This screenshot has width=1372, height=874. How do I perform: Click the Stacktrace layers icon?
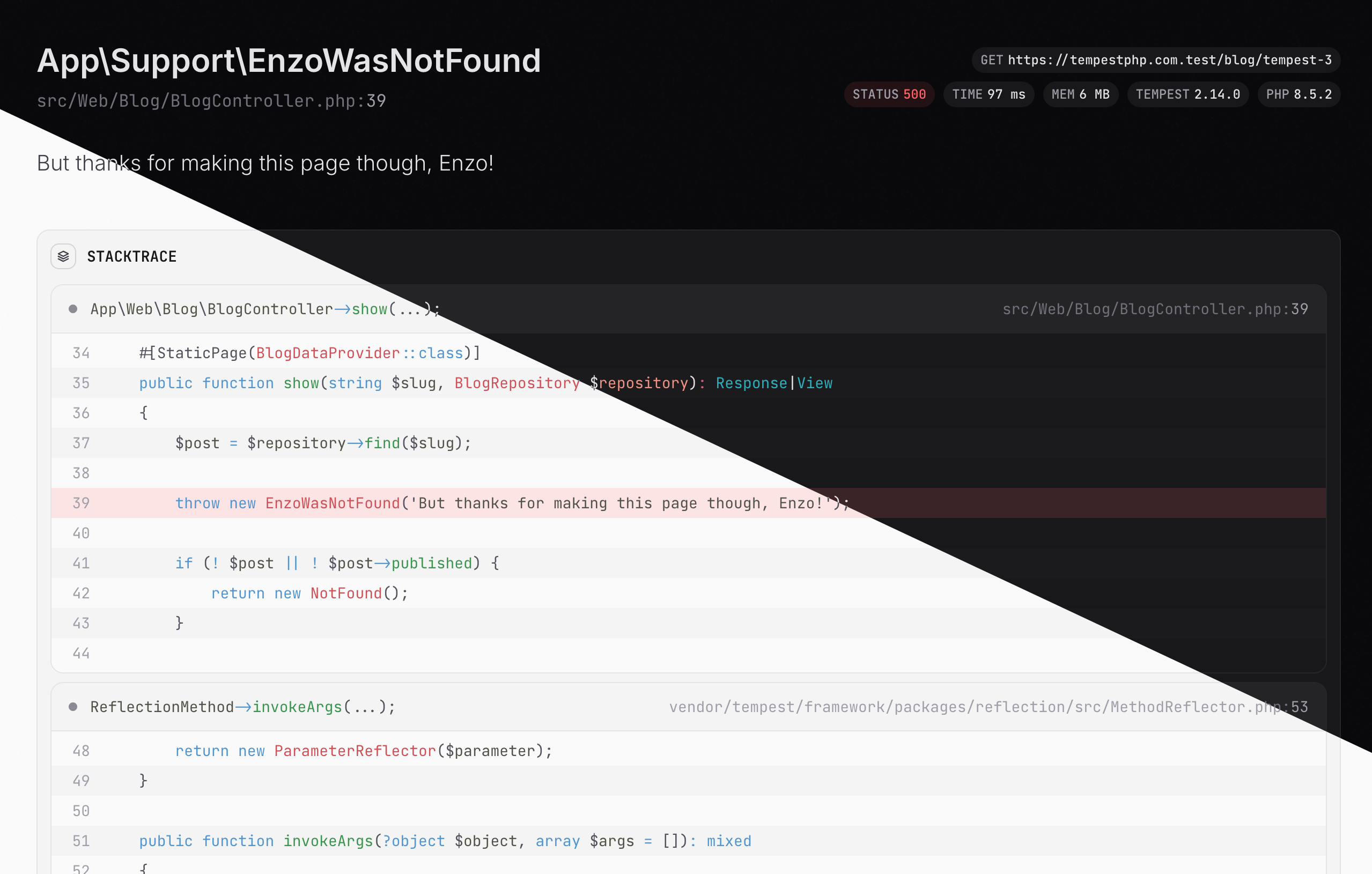click(x=63, y=256)
